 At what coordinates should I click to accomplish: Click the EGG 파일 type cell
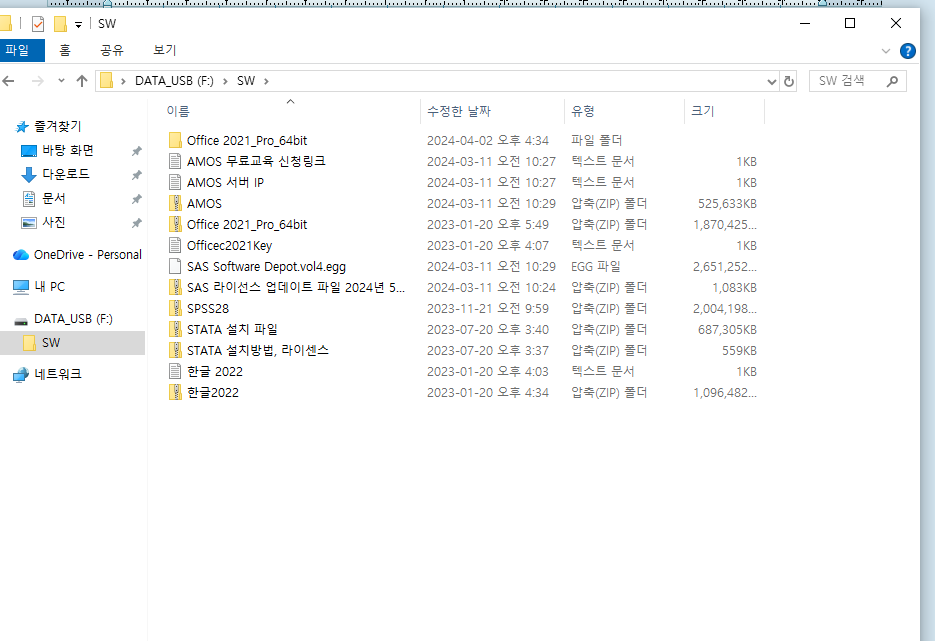pyautogui.click(x=596, y=267)
